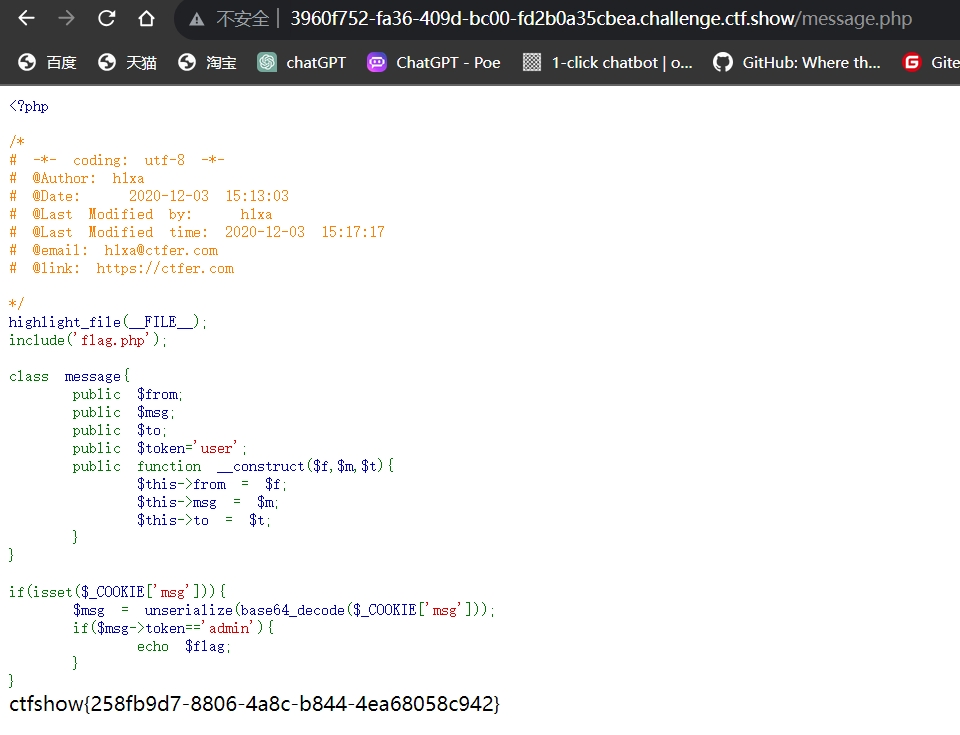Click the 'class message{' line
The height and width of the screenshot is (735, 960).
click(x=69, y=376)
